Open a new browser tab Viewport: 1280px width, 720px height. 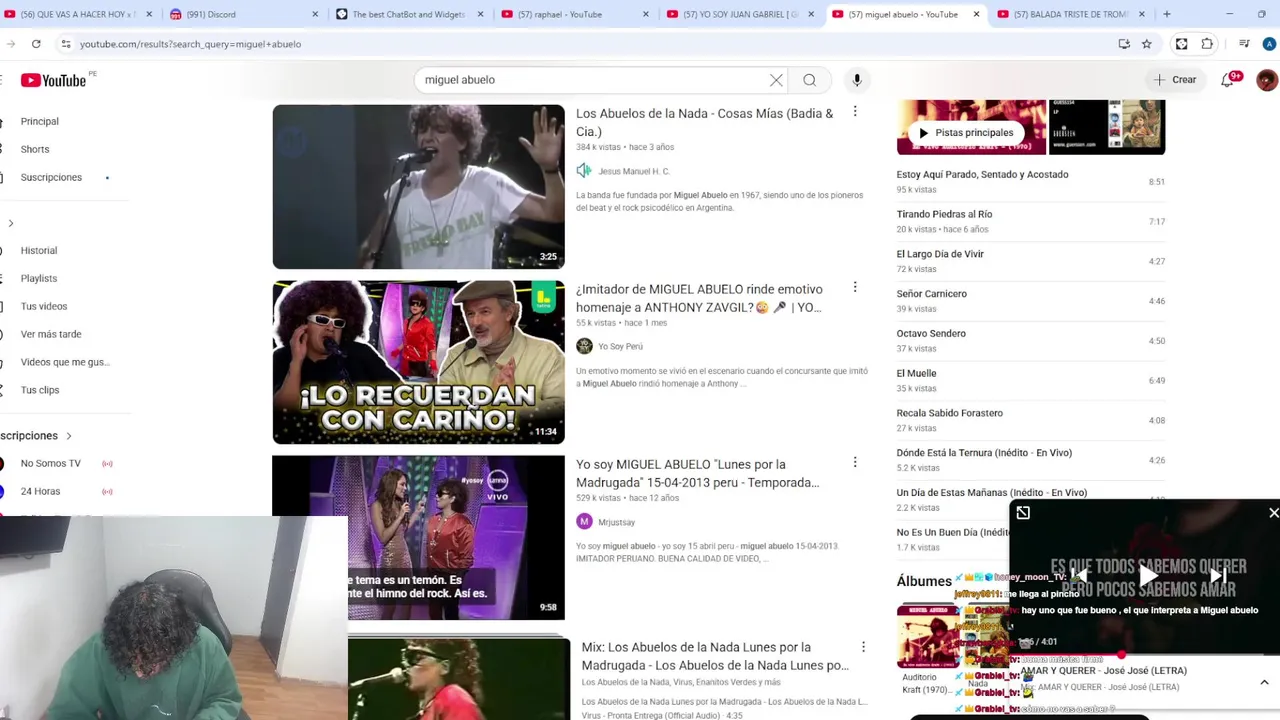coord(1167,14)
